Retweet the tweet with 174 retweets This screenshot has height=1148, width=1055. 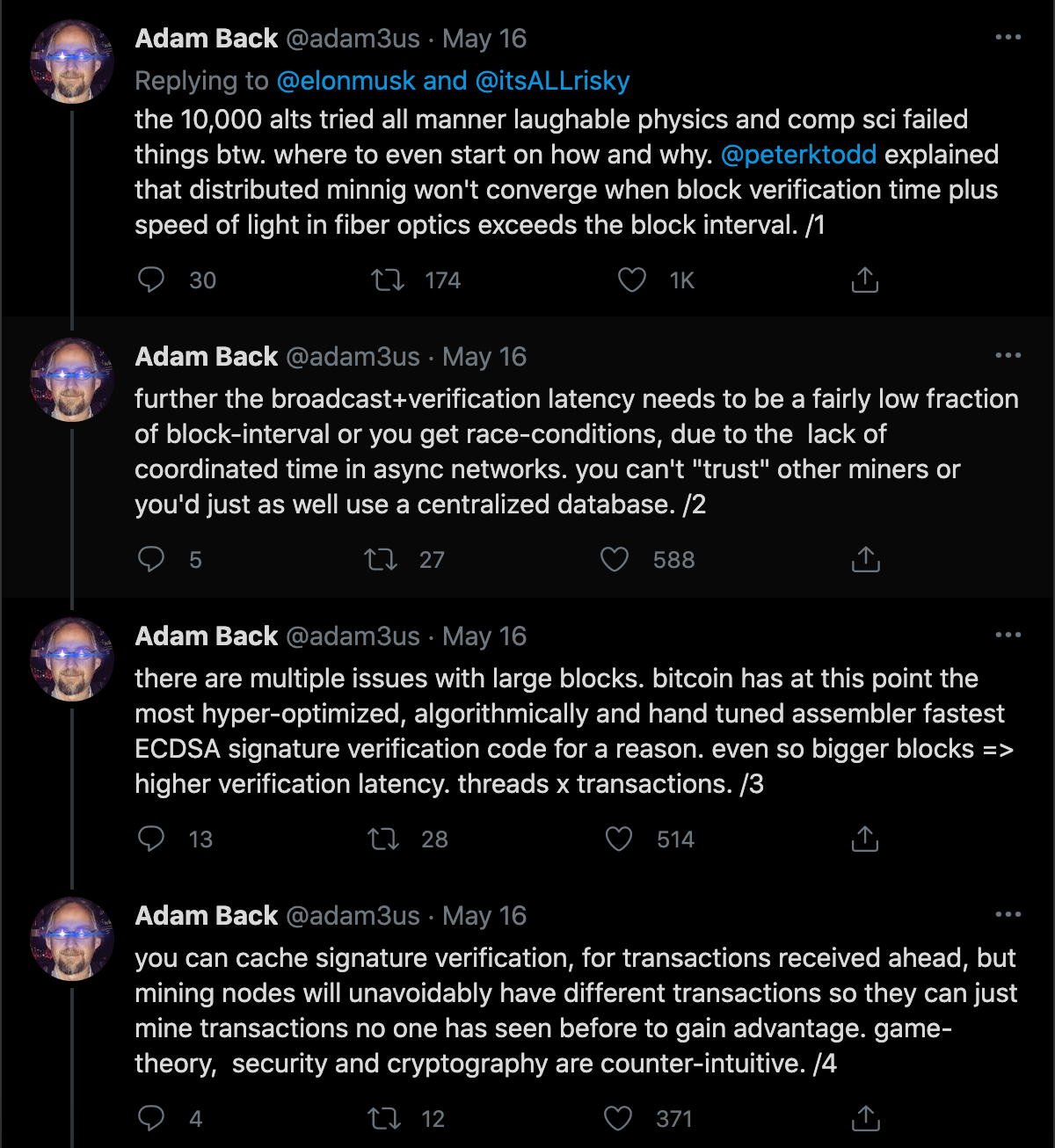[387, 280]
